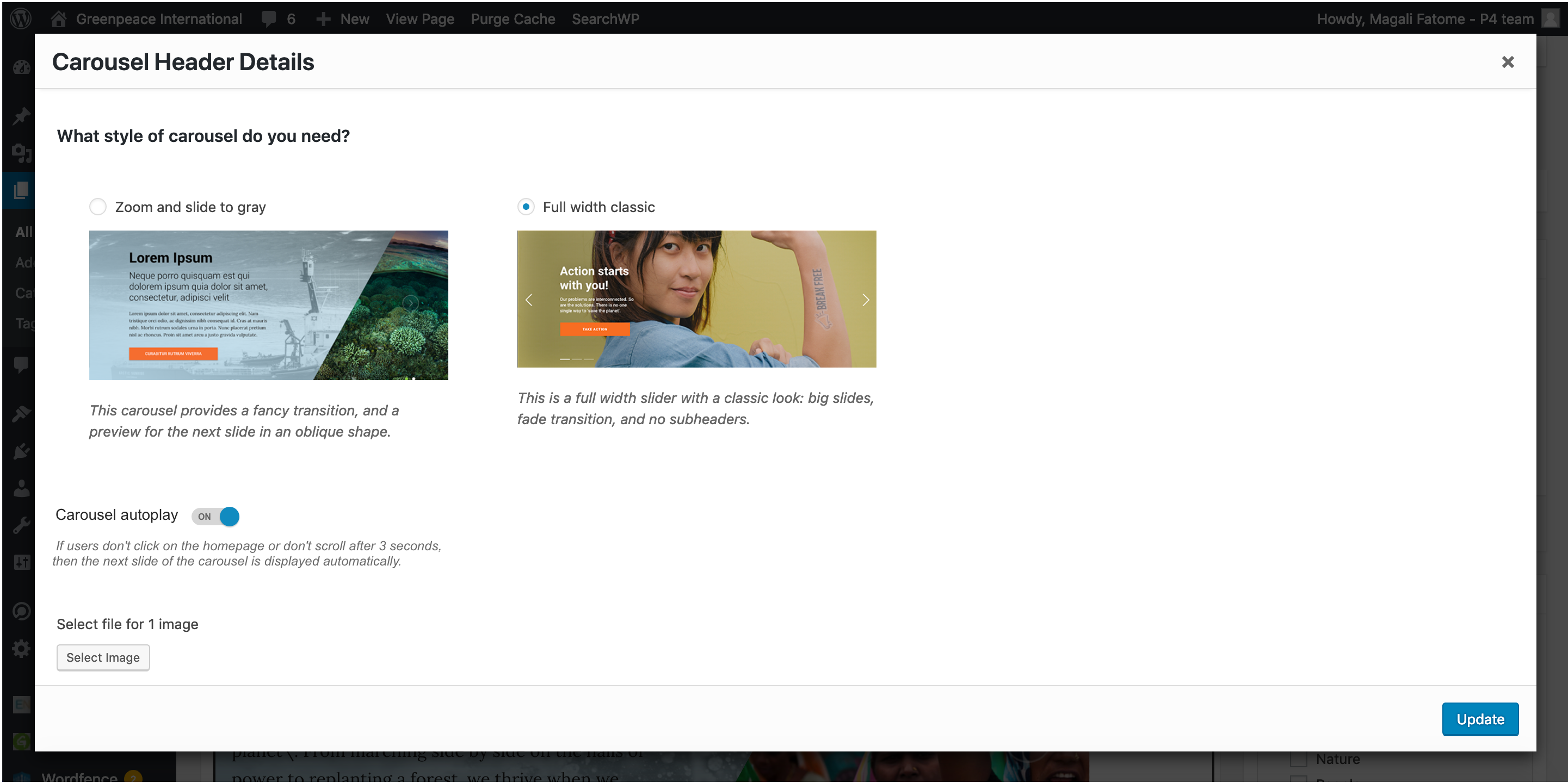Select the Zoom and slide to gray radio button
1568x783 pixels.
pos(97,207)
